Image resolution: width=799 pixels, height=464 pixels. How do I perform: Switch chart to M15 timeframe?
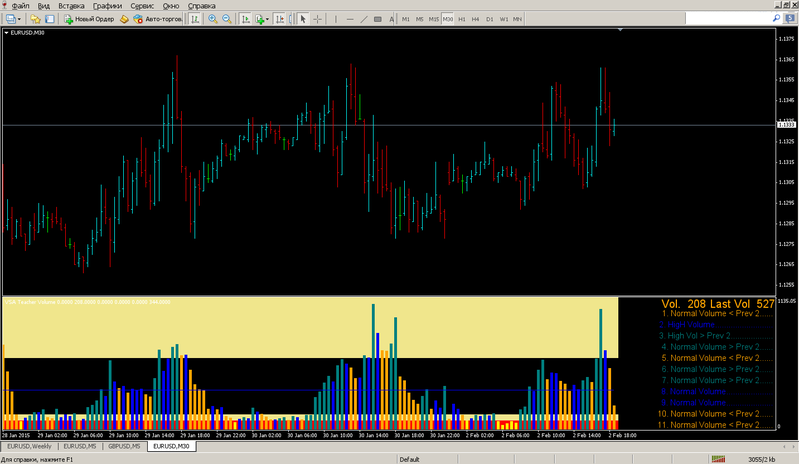point(434,19)
